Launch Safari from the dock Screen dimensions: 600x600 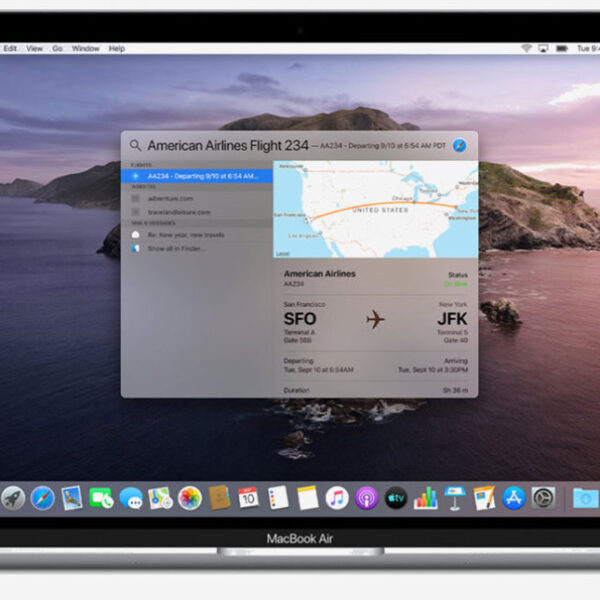pyautogui.click(x=42, y=498)
